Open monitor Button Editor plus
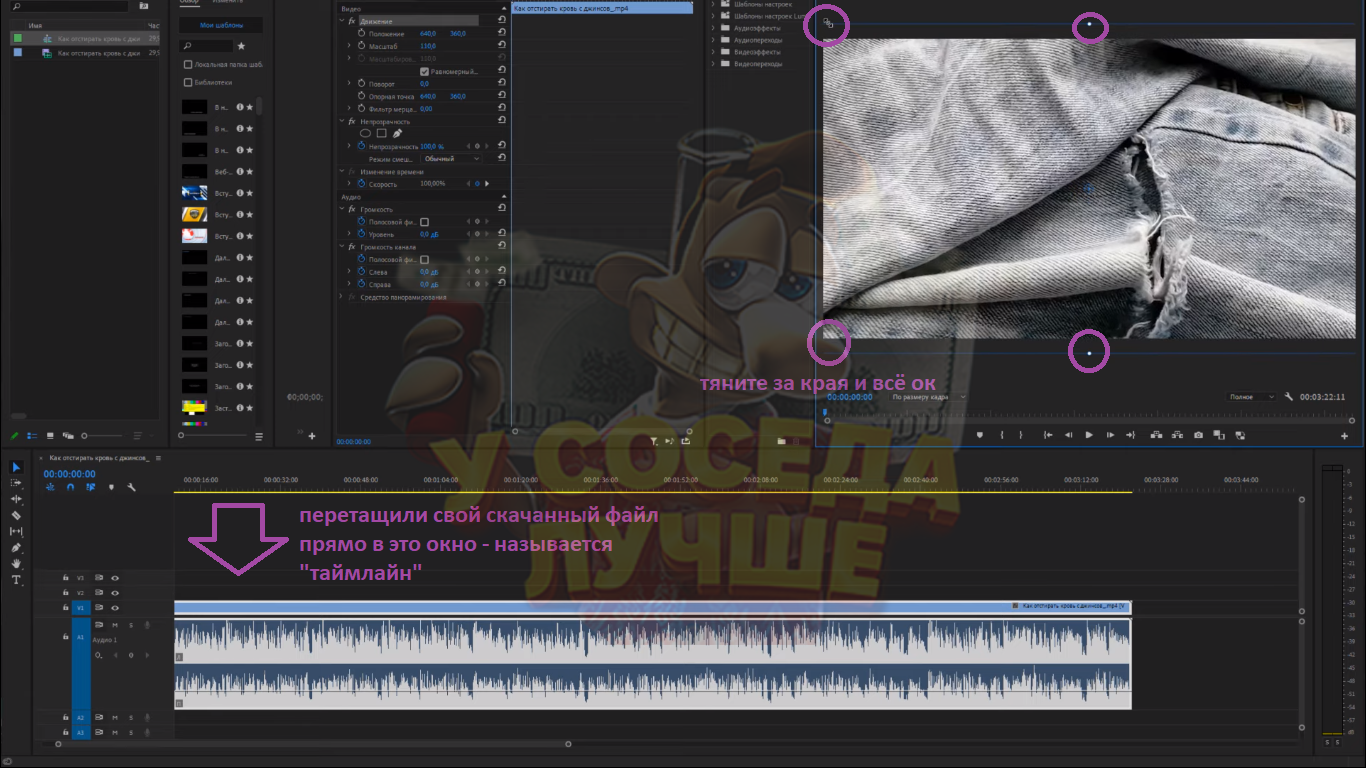The height and width of the screenshot is (768, 1366). pyautogui.click(x=1344, y=436)
